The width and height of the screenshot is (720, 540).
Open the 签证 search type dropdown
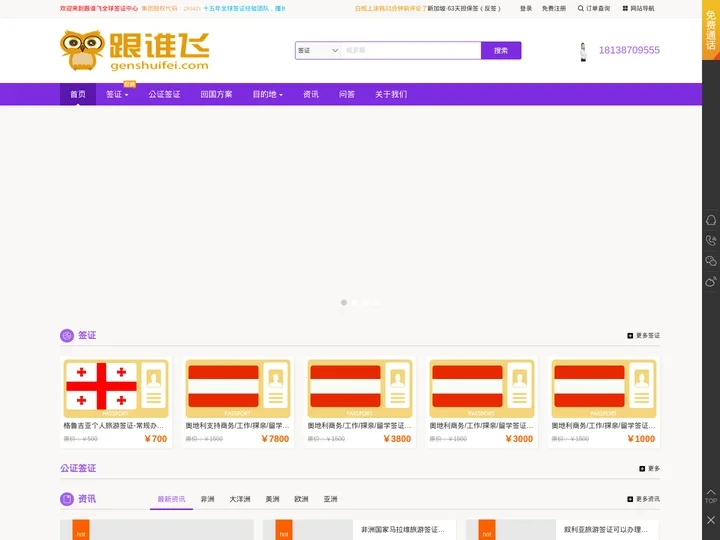coord(318,51)
